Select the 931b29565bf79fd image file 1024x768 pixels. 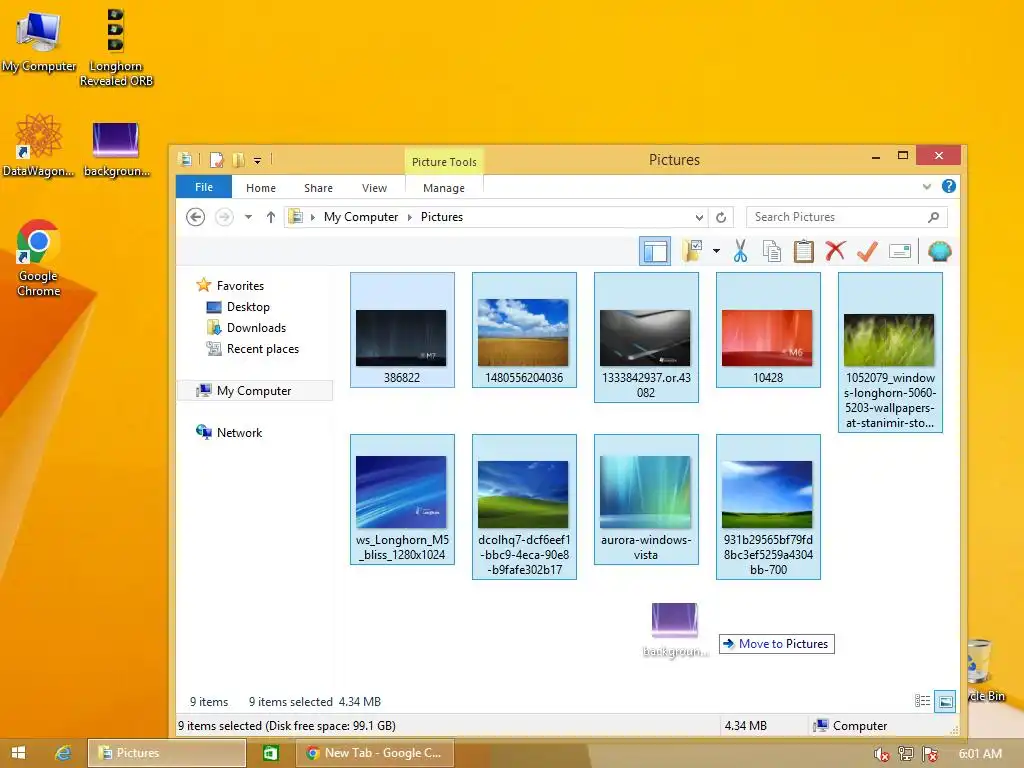click(768, 507)
